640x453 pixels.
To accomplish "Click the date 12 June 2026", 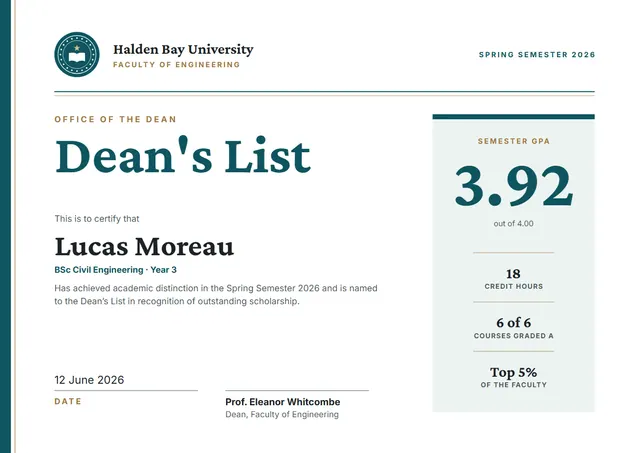I will click(x=89, y=380).
